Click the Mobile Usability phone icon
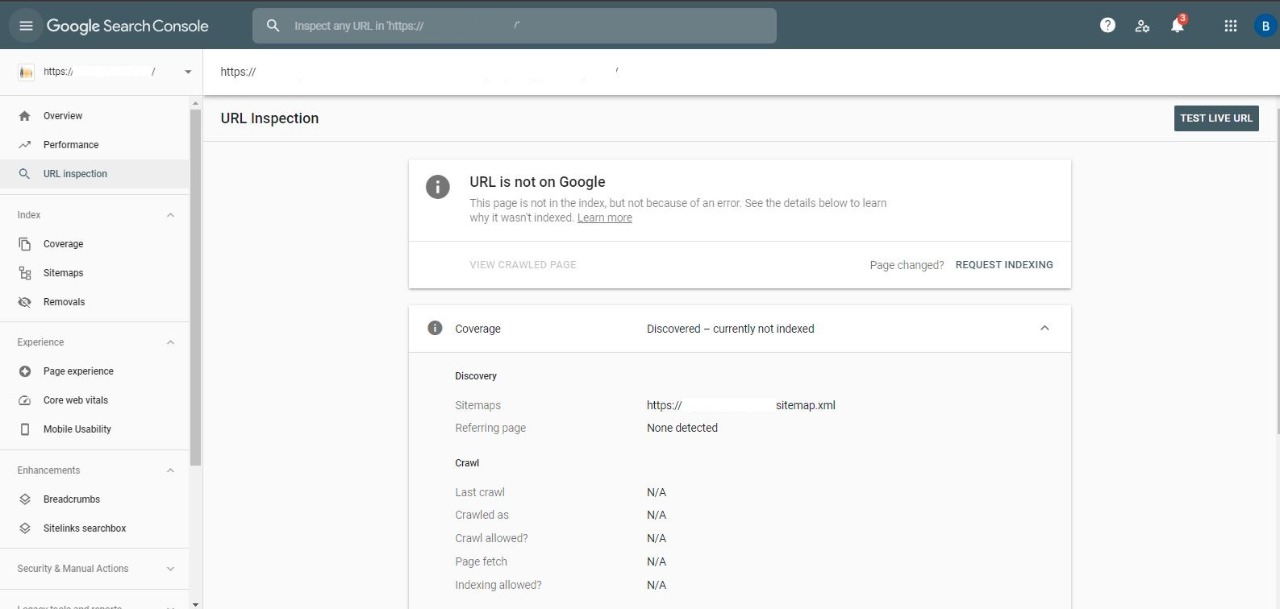 click(x=25, y=429)
